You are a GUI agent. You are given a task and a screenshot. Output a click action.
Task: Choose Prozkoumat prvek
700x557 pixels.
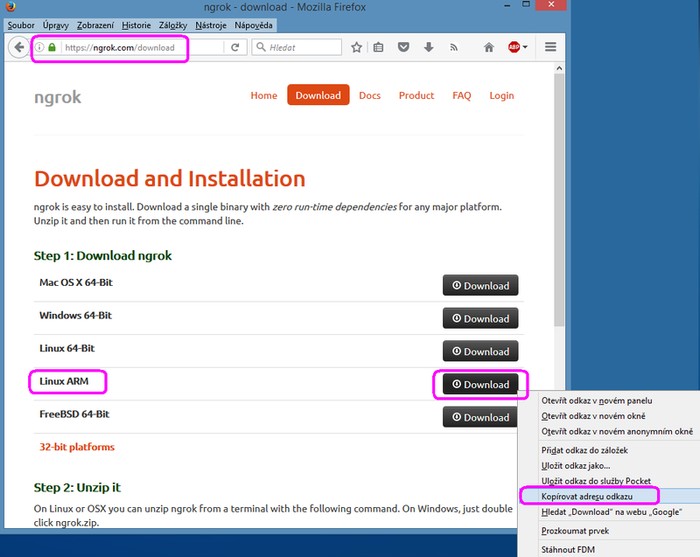609,531
